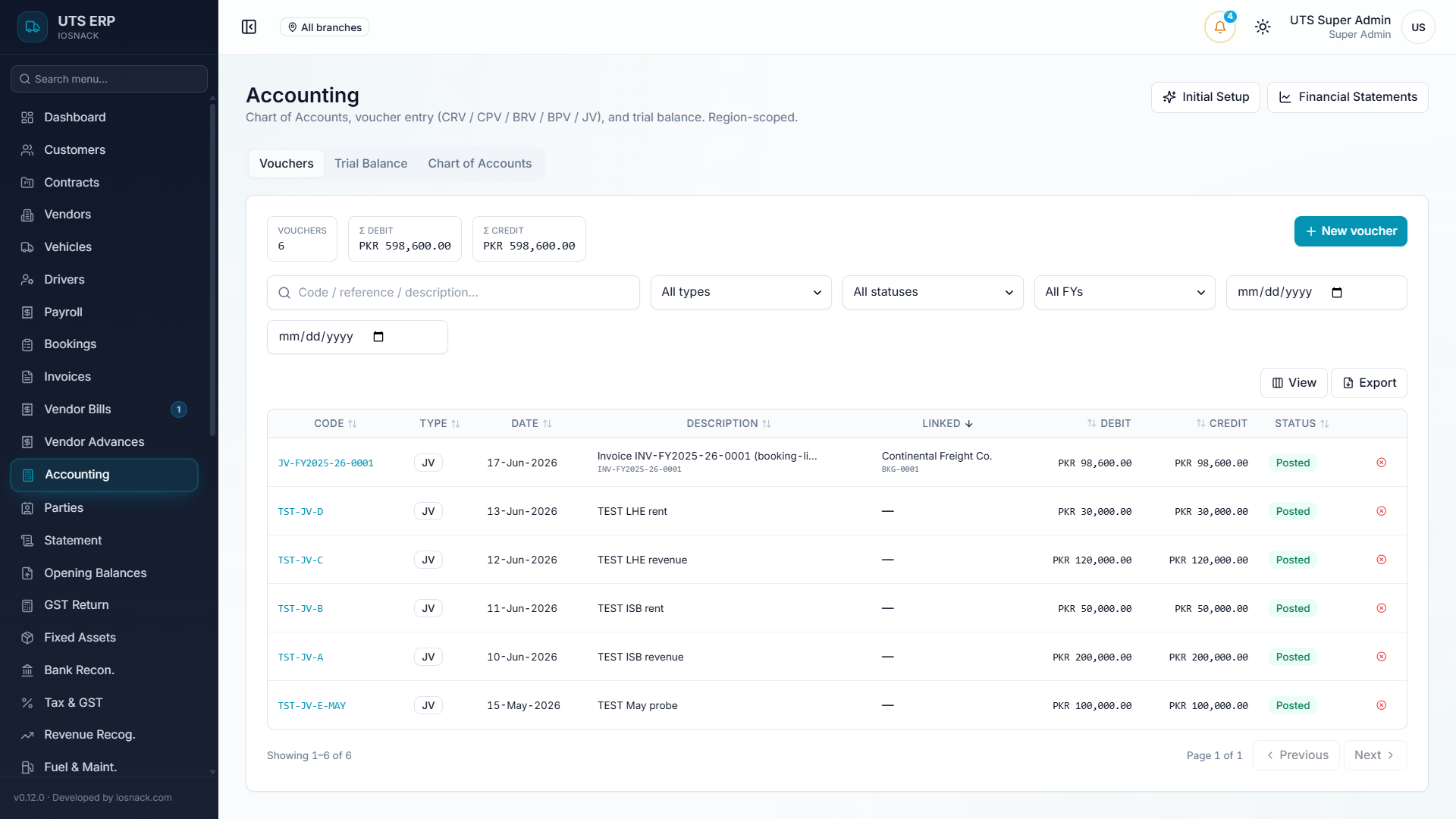Cancel voucher TST-JV-D with red icon
The height and width of the screenshot is (819, 1456).
pos(1381,511)
